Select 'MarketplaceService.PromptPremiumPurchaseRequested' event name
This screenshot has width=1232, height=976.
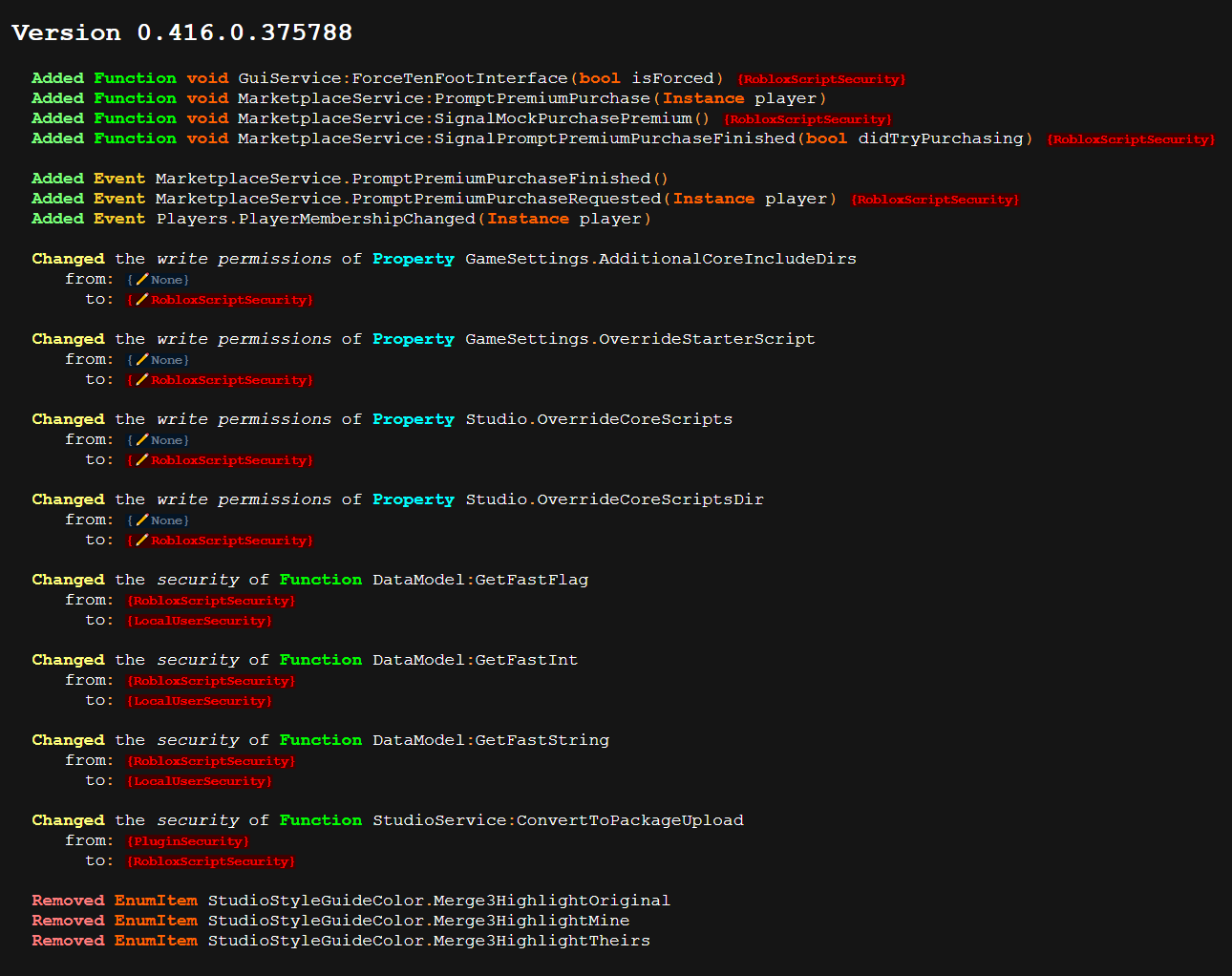pyautogui.click(x=408, y=199)
